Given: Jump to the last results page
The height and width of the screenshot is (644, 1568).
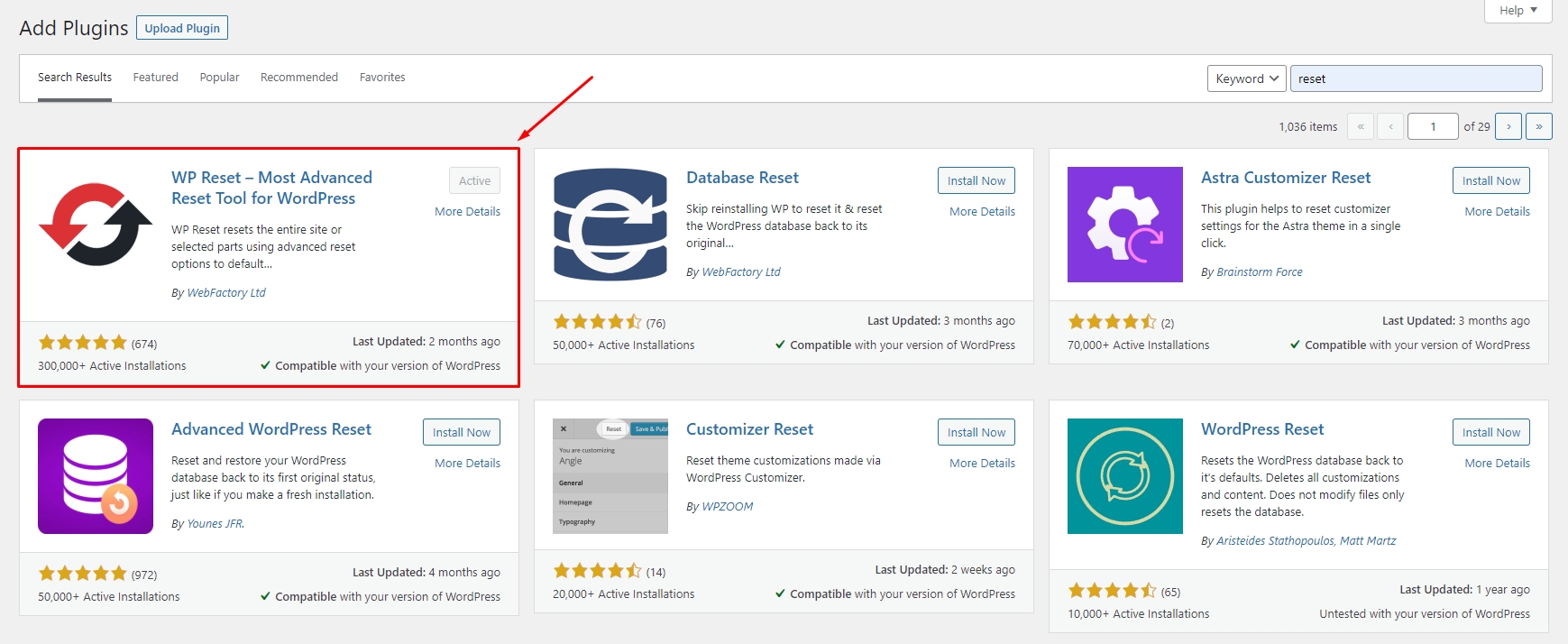Looking at the screenshot, I should pyautogui.click(x=1538, y=126).
